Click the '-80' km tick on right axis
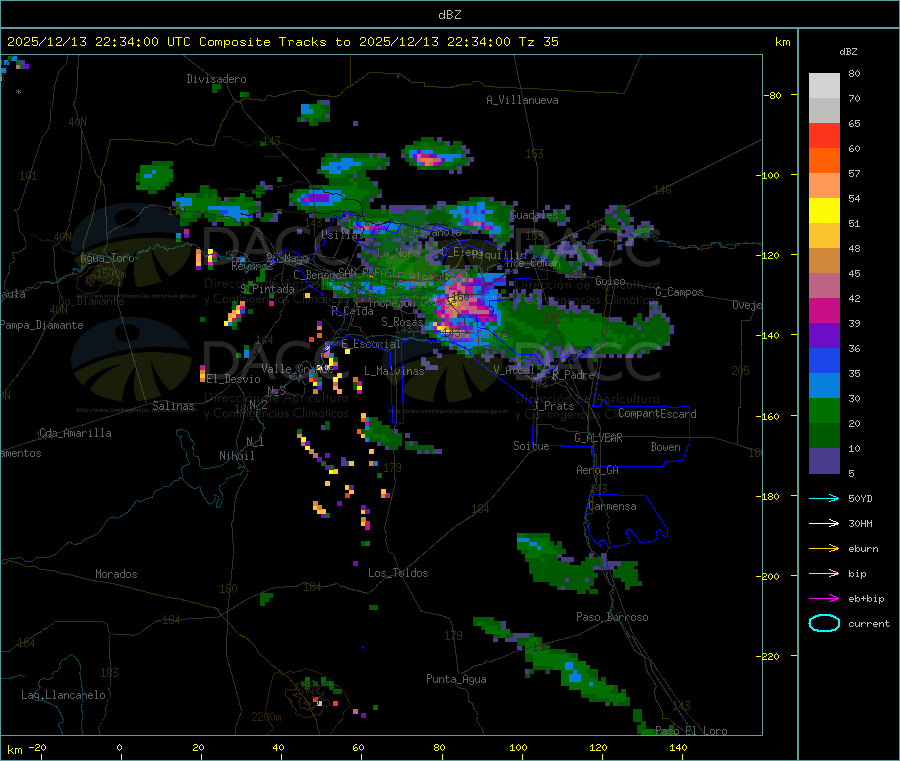Screen dimensions: 900x761 pyautogui.click(x=773, y=96)
